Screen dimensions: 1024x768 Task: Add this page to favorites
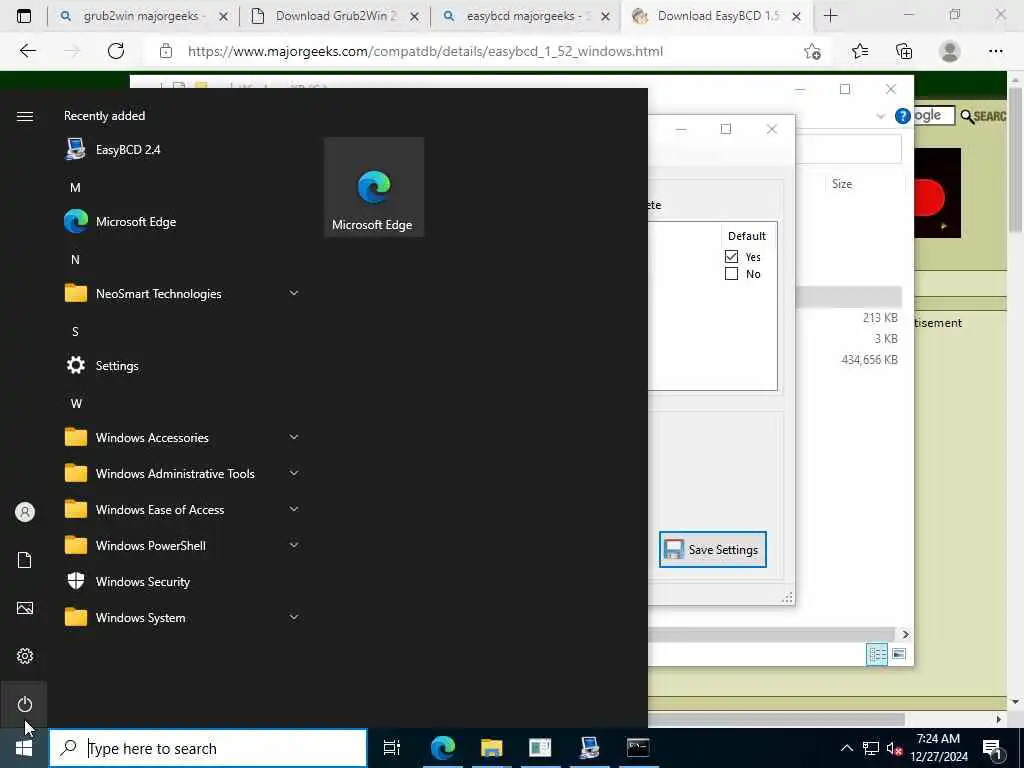tap(812, 51)
